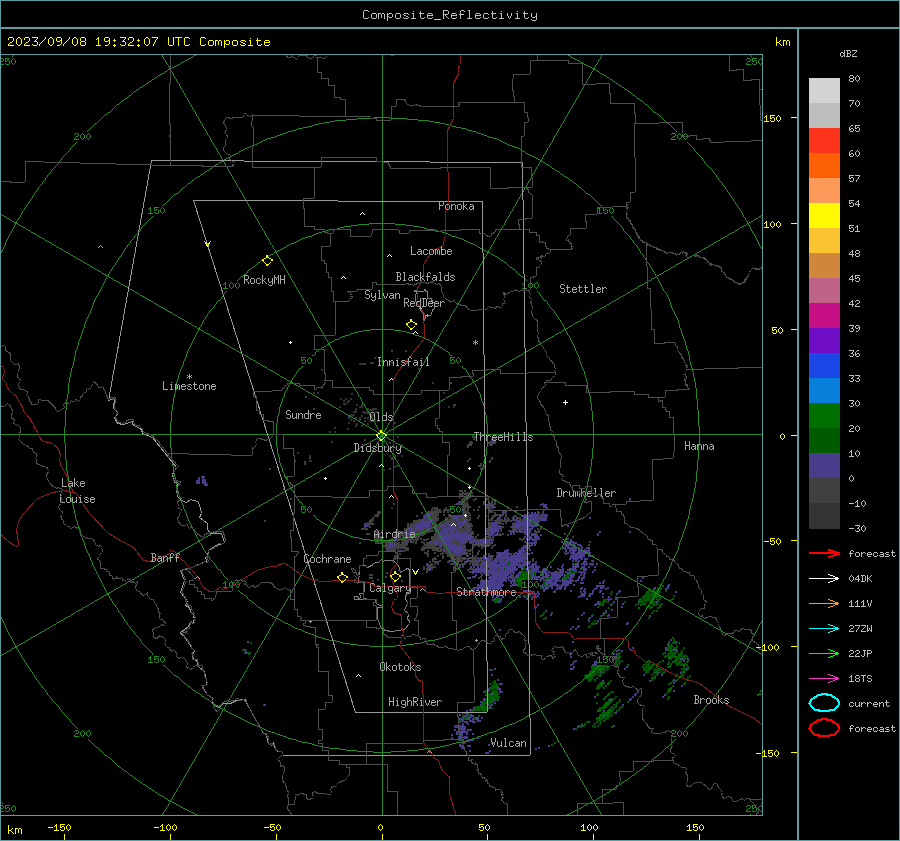Select the slate purple 0-10 dBZ swatch
The width and height of the screenshot is (900, 841).
824,465
